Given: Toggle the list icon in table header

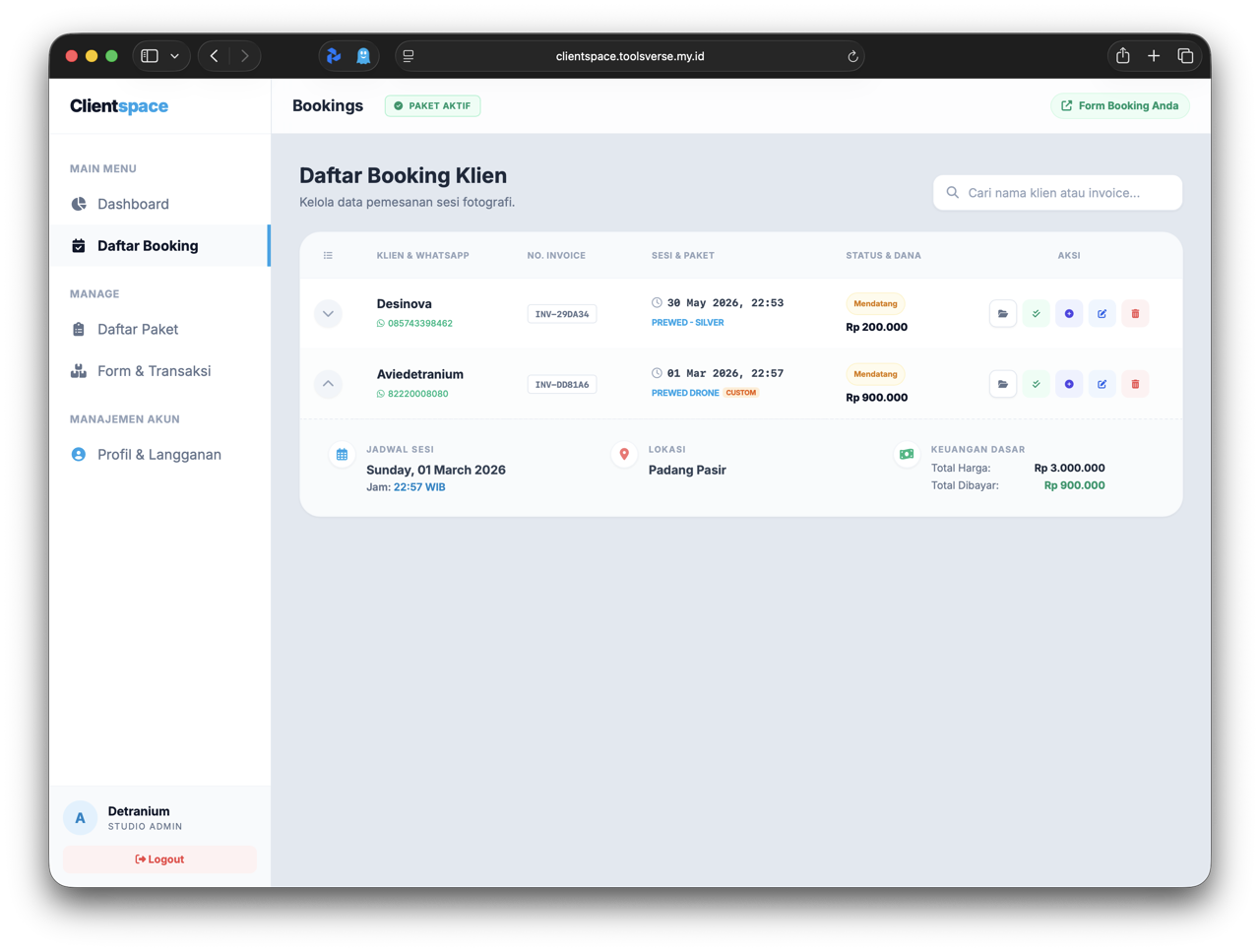Looking at the screenshot, I should point(328,256).
